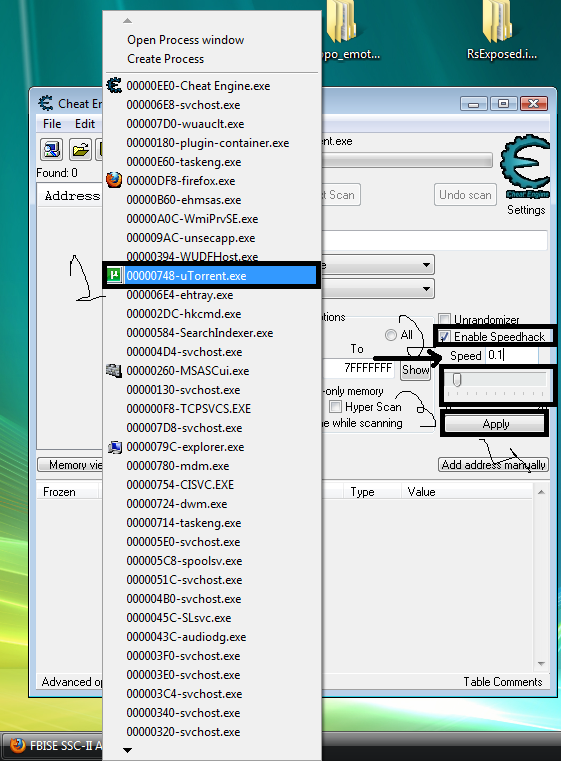The width and height of the screenshot is (561, 761).
Task: Choose Open Process window menu entry
Action: point(185,40)
